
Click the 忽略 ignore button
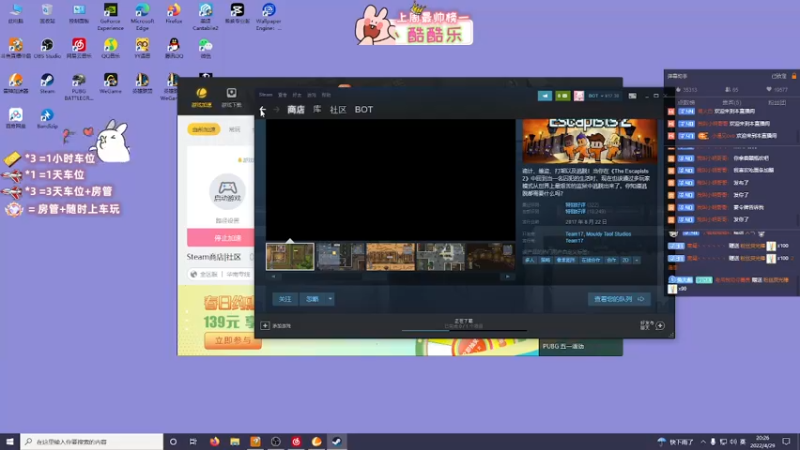tap(312, 299)
